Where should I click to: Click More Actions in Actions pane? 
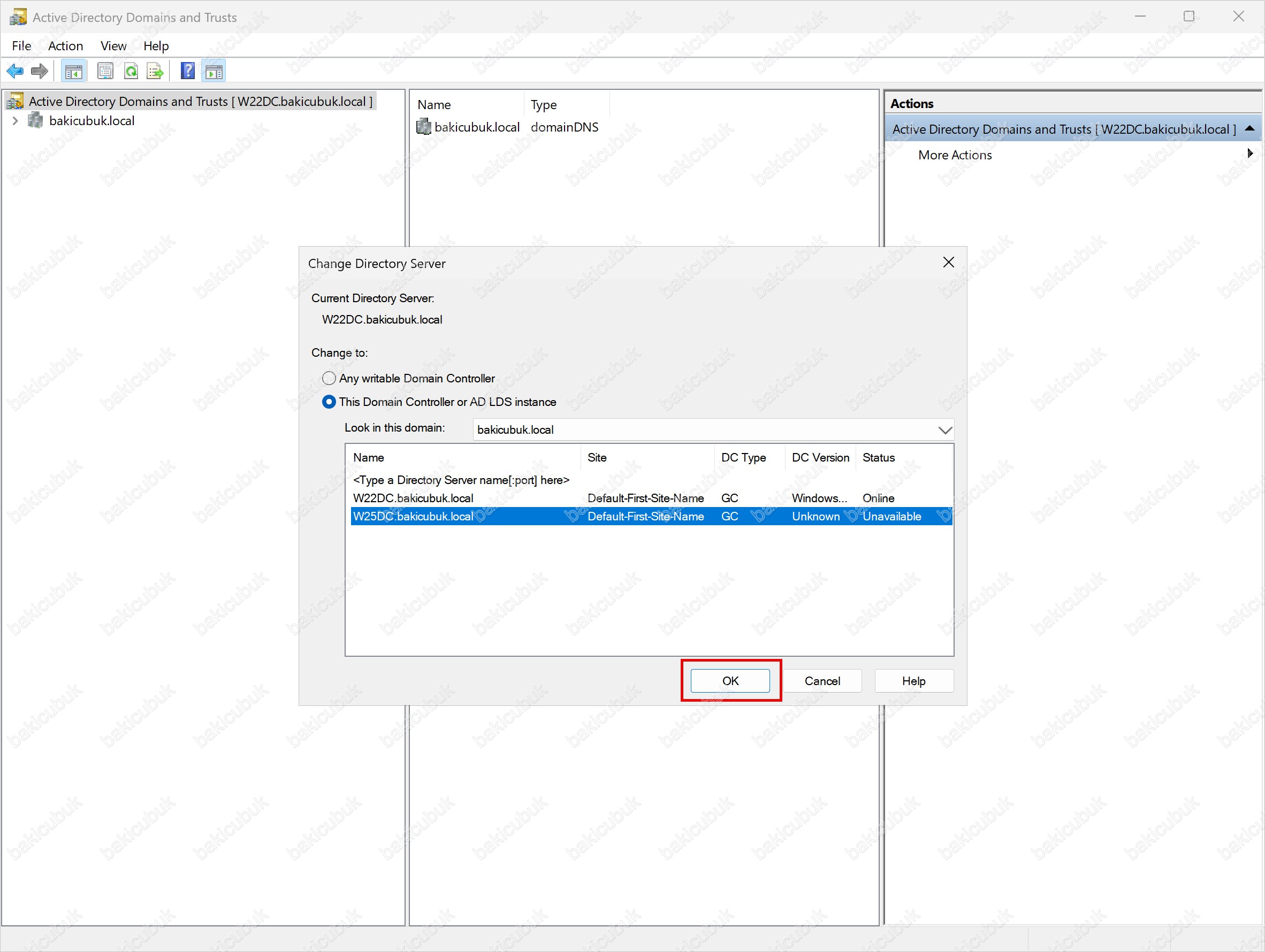tap(955, 155)
